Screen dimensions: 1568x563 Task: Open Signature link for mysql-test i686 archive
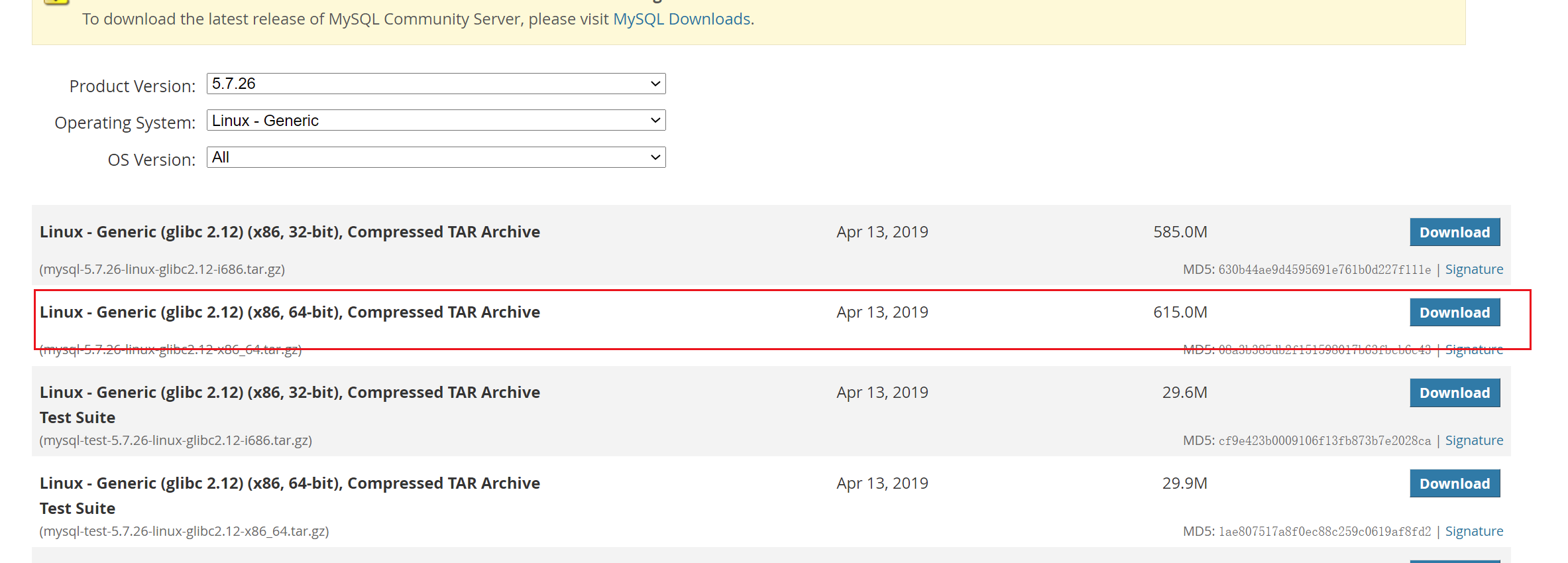click(x=1474, y=440)
